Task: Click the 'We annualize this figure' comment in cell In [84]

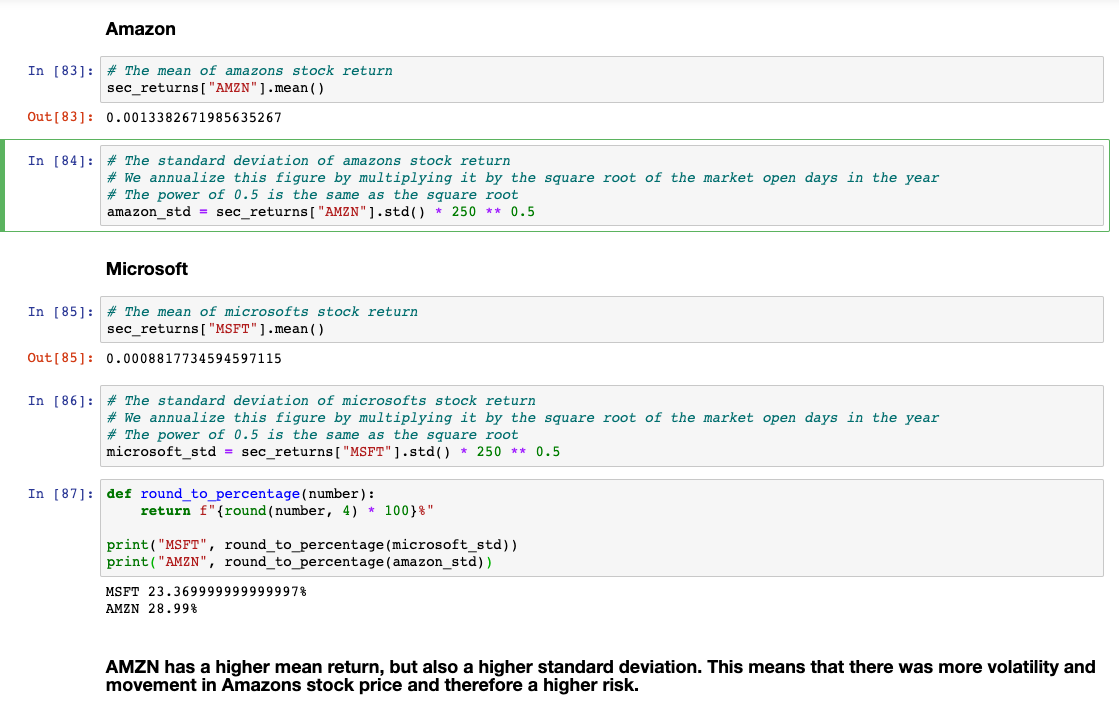Action: coord(523,178)
